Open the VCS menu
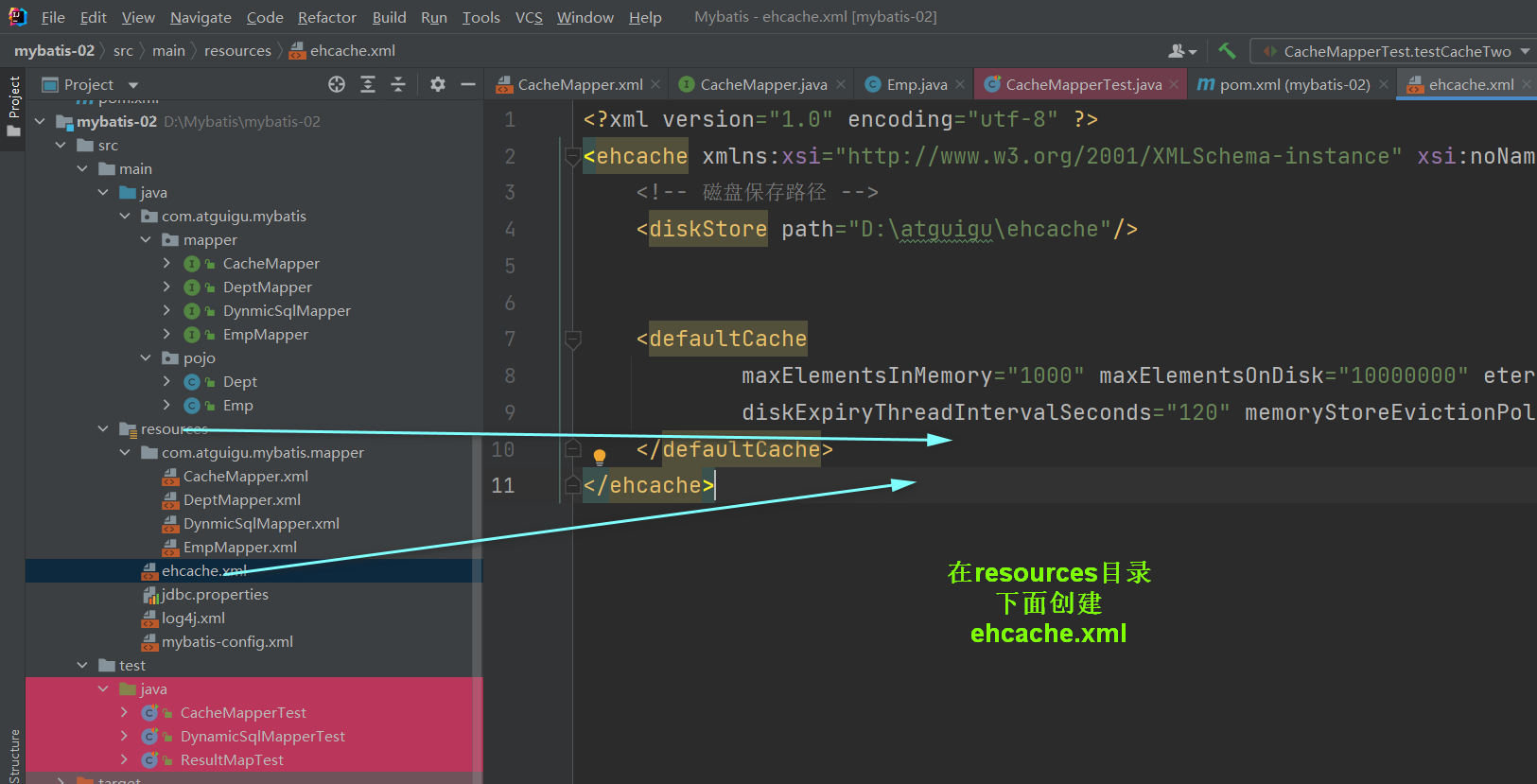Screen dimensions: 1537x784 point(529,17)
